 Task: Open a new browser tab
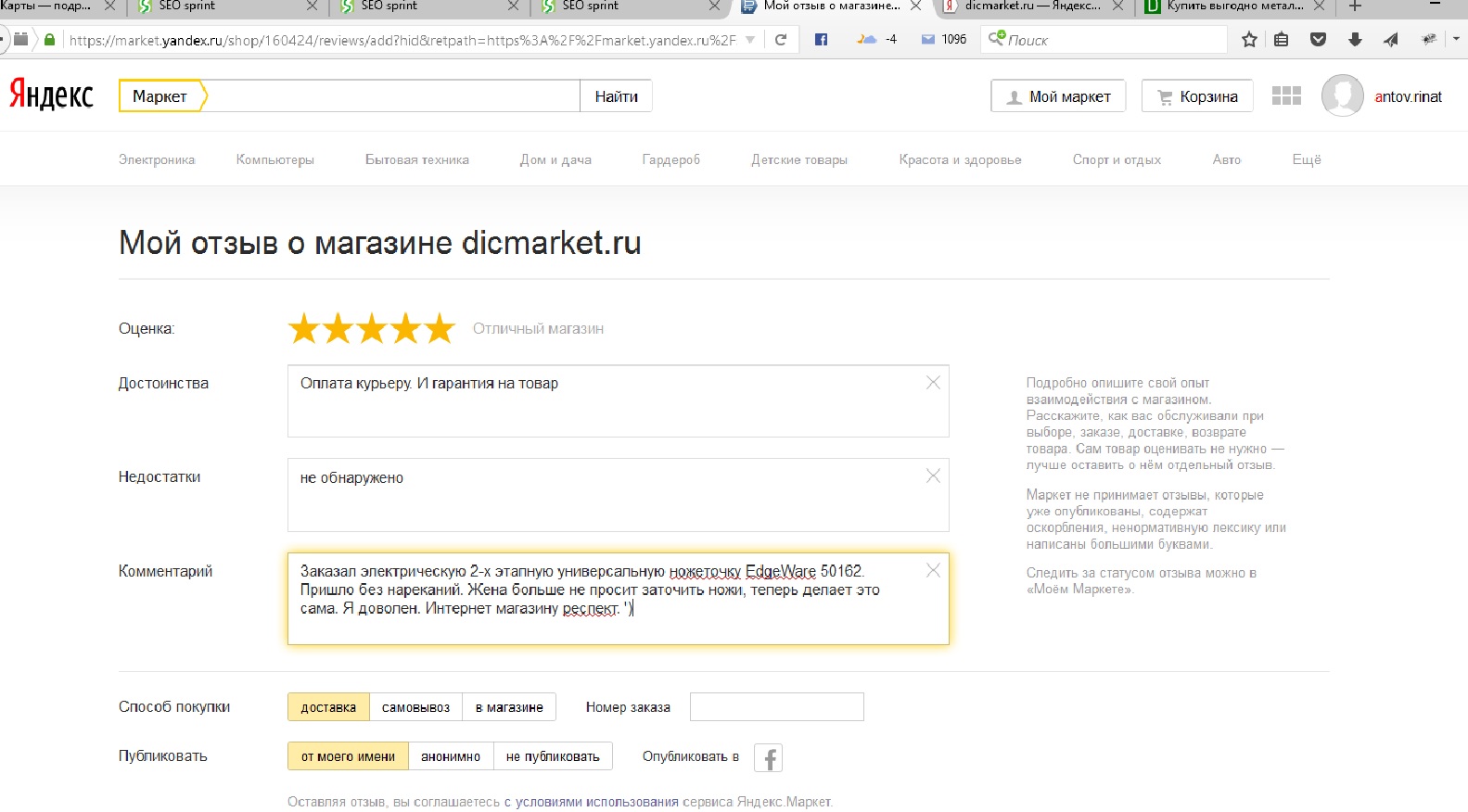click(x=1355, y=6)
